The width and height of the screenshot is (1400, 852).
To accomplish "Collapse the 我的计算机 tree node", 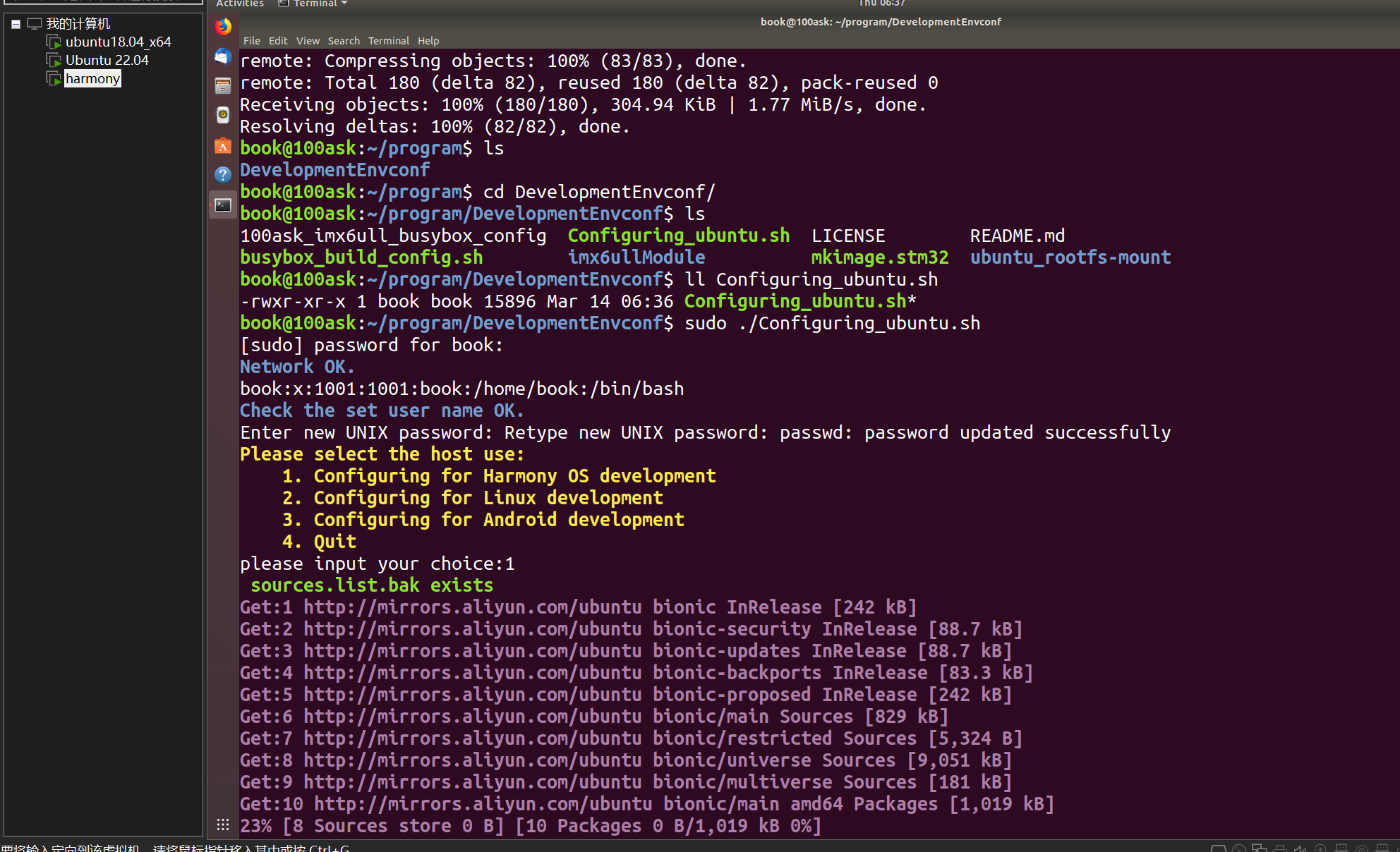I will pyautogui.click(x=16, y=24).
